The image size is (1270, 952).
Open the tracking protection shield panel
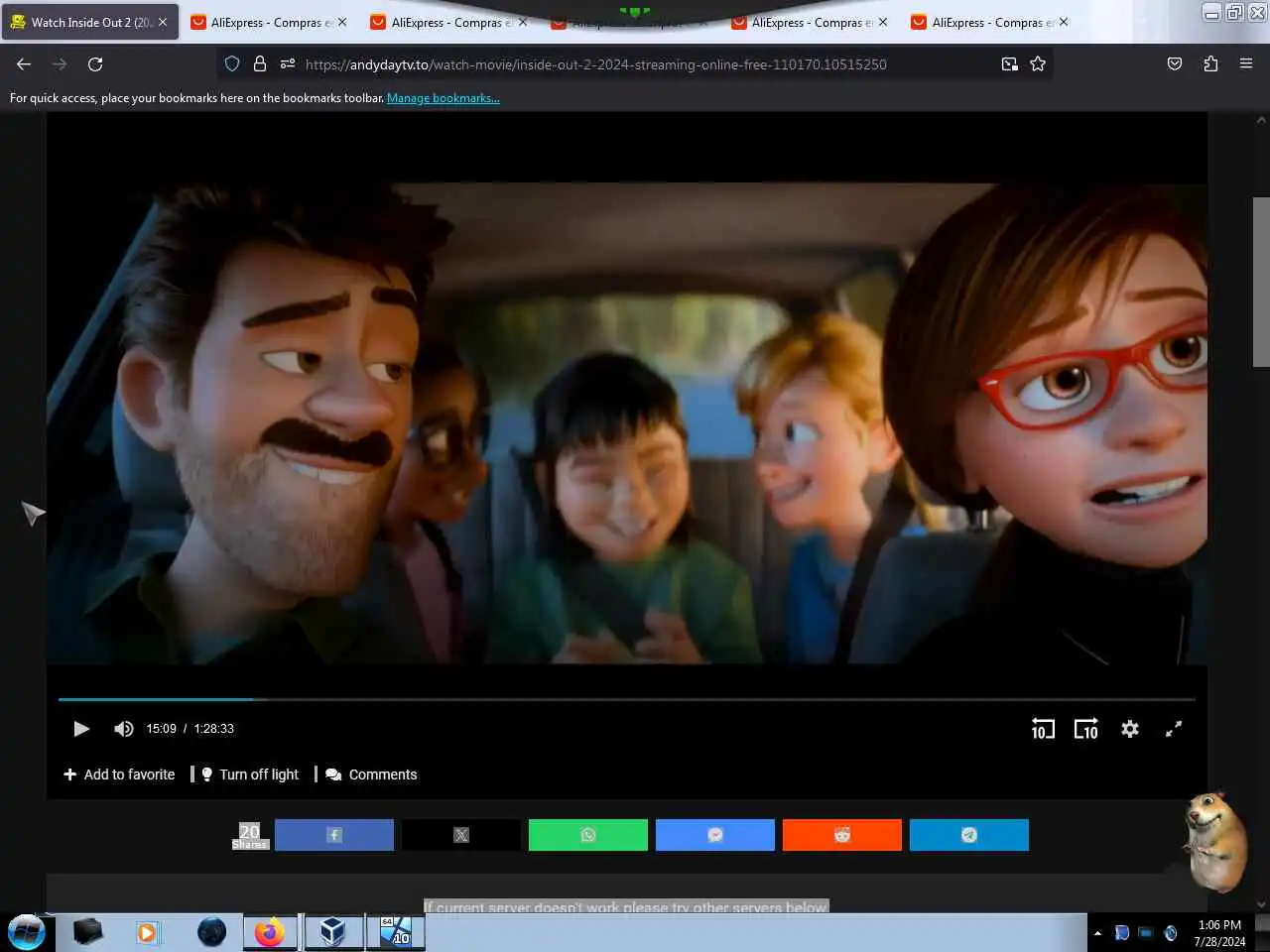tap(232, 63)
